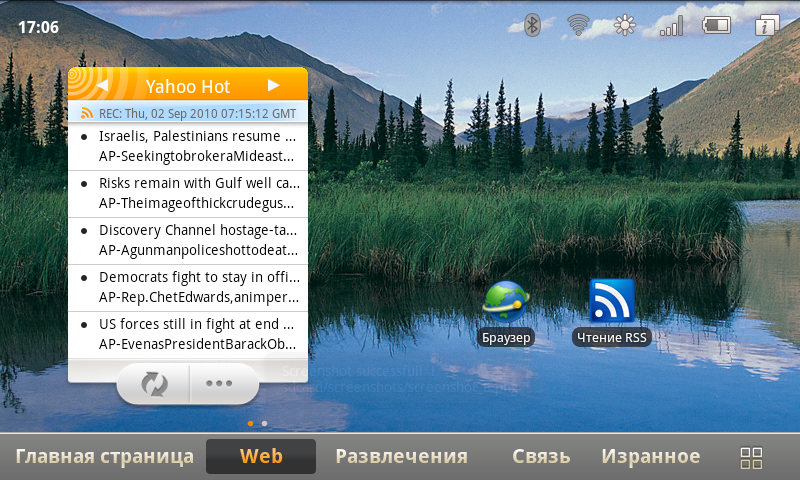Image resolution: width=800 pixels, height=480 pixels.
Task: Go to previous feed with left arrow
Action: pyautogui.click(x=102, y=85)
